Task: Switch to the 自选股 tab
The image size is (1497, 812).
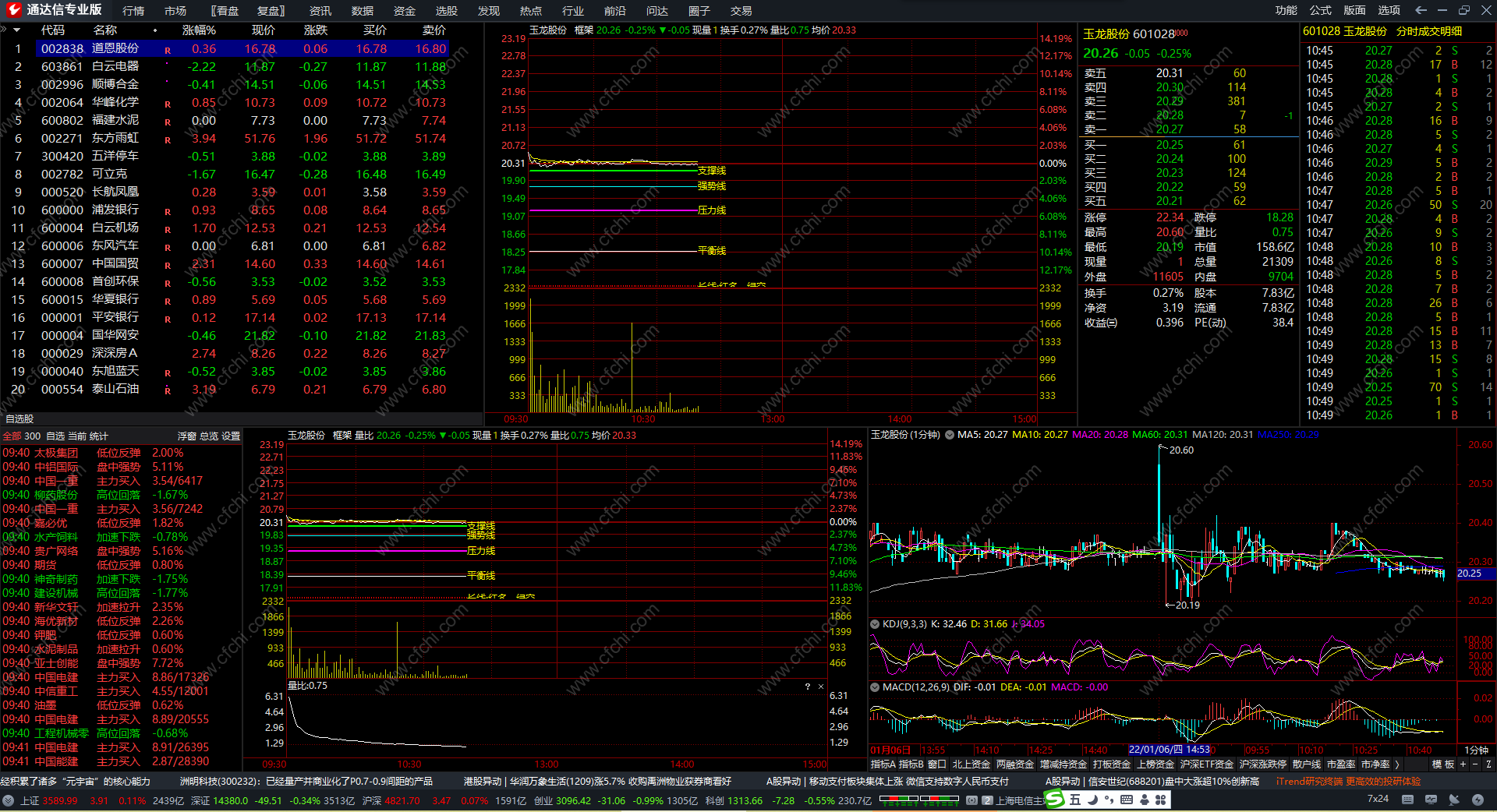Action: pos(19,419)
